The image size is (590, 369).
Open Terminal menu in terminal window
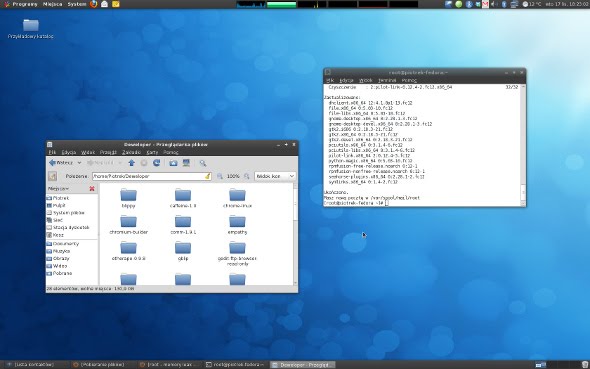click(x=387, y=80)
